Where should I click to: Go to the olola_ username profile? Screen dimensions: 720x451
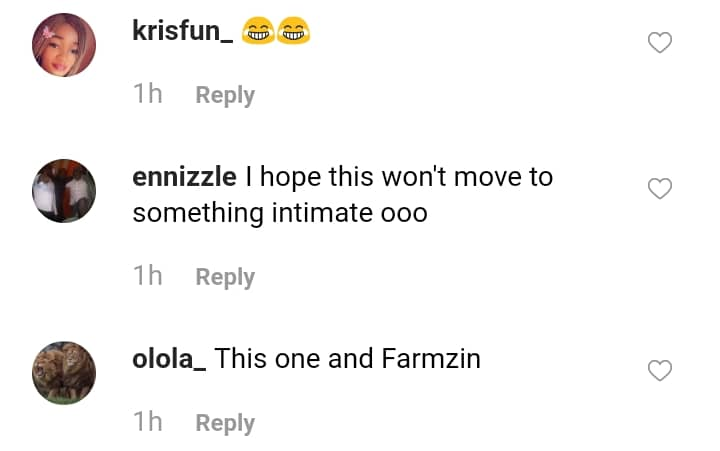pyautogui.click(x=169, y=358)
